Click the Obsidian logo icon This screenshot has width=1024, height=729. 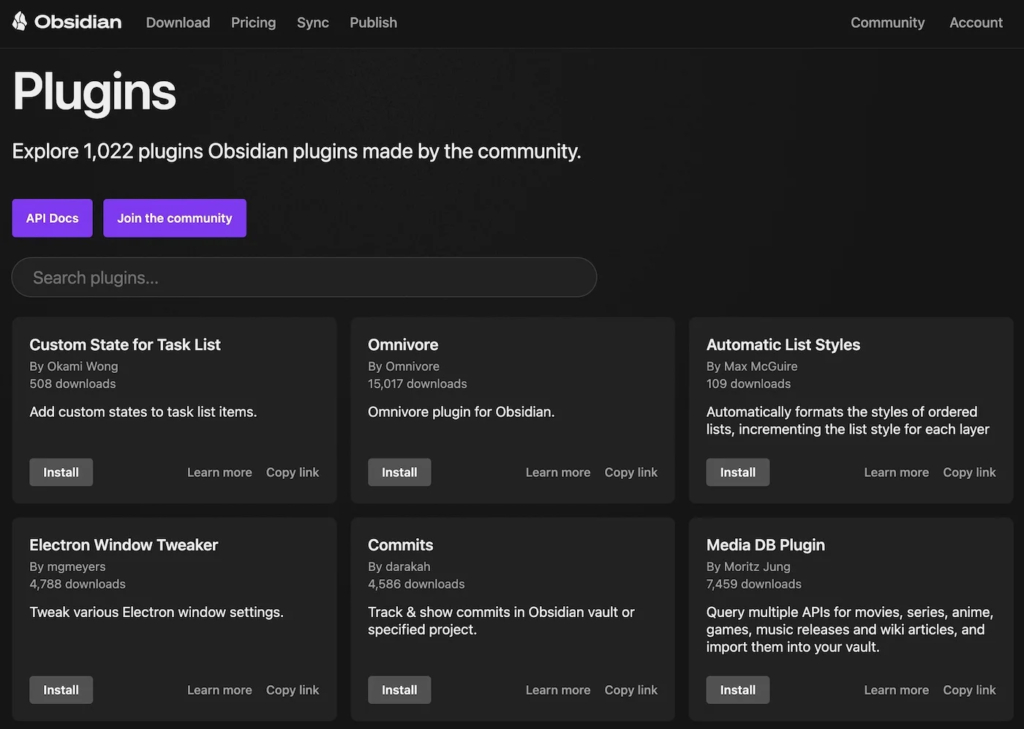[20, 22]
